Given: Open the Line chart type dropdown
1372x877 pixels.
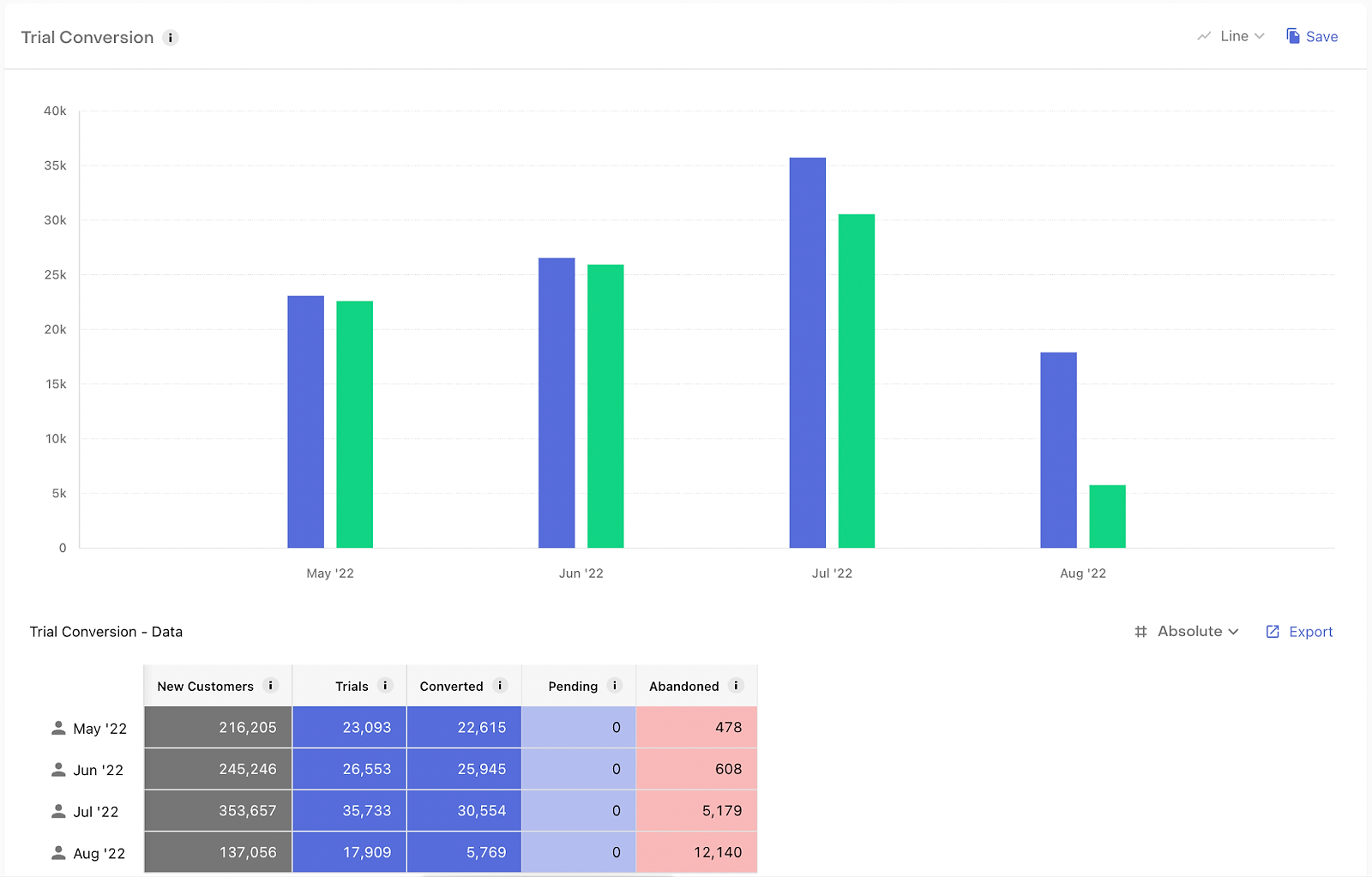Looking at the screenshot, I should pos(1231,36).
